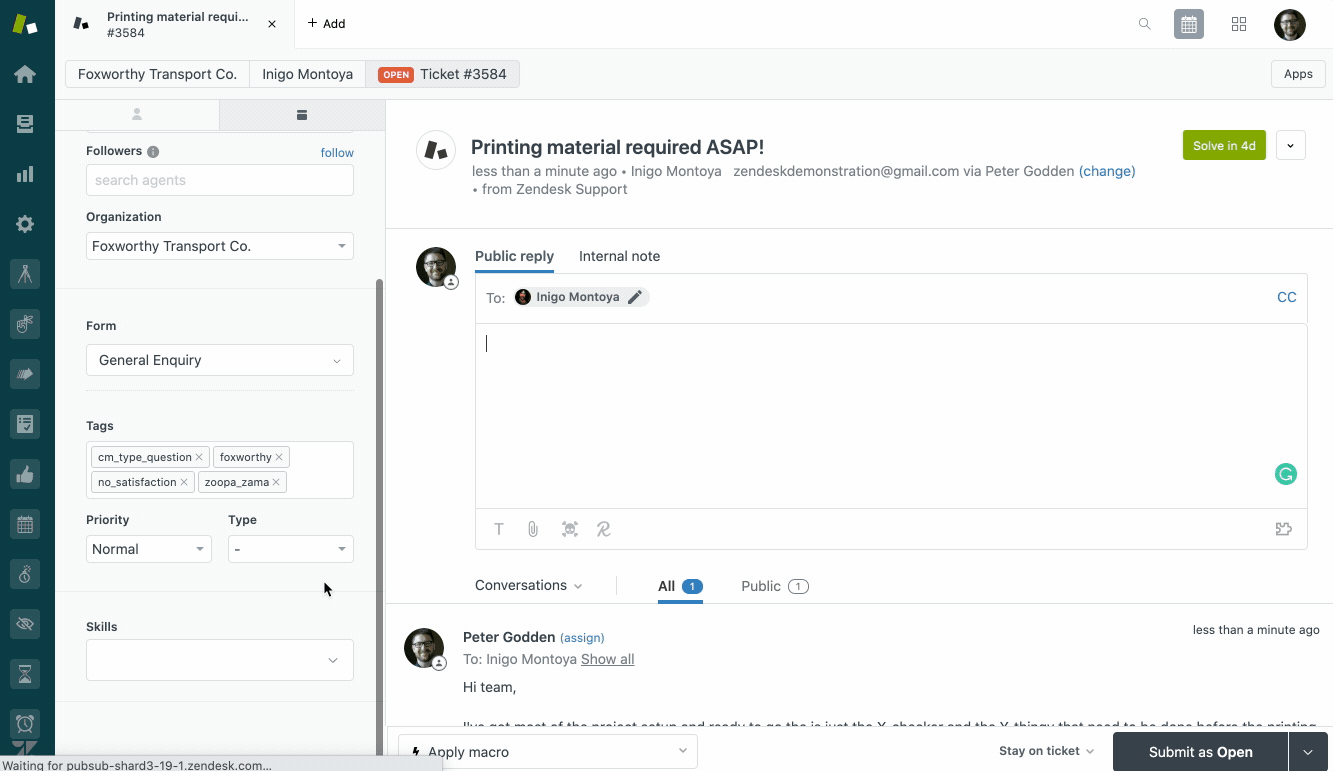
Task: Click the Add new tab button
Action: (x=326, y=23)
